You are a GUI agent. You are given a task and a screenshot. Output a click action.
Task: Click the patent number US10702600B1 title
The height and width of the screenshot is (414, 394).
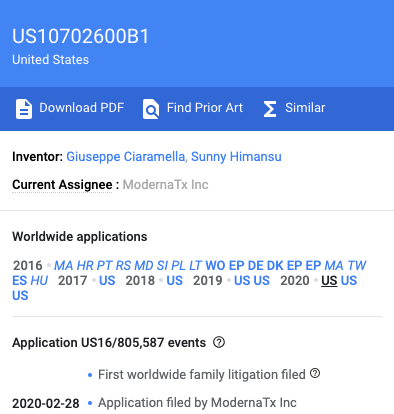pos(80,36)
